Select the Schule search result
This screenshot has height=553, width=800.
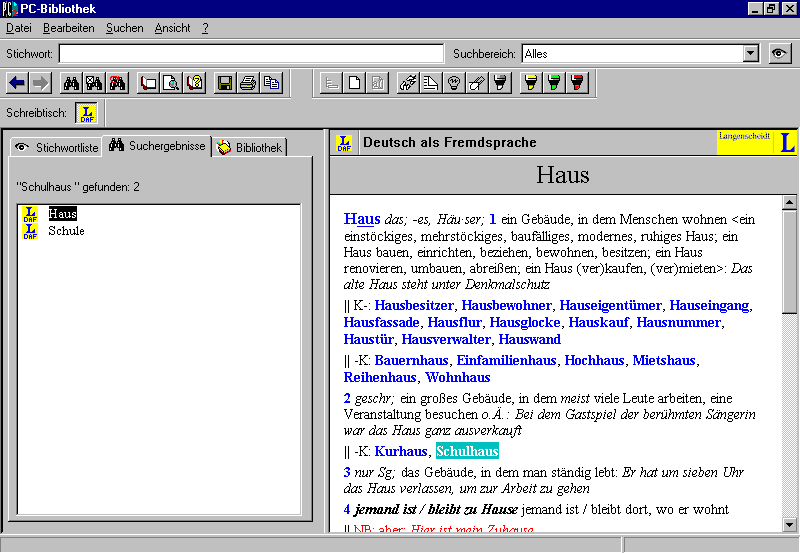coord(66,231)
